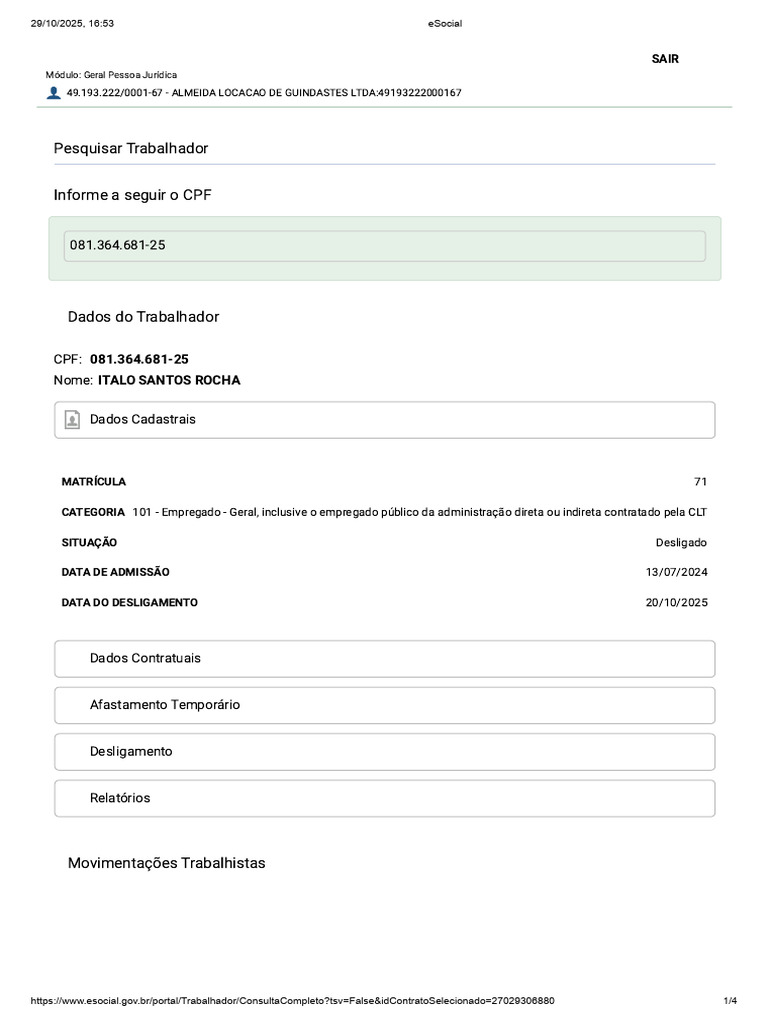Click the Movimentações Trabalhistas heading
Image resolution: width=768 pixels, height=1024 pixels.
167,863
